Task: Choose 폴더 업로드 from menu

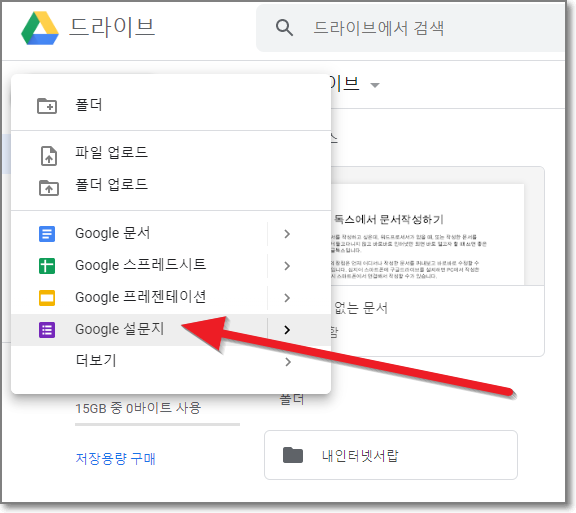Action: click(171, 186)
